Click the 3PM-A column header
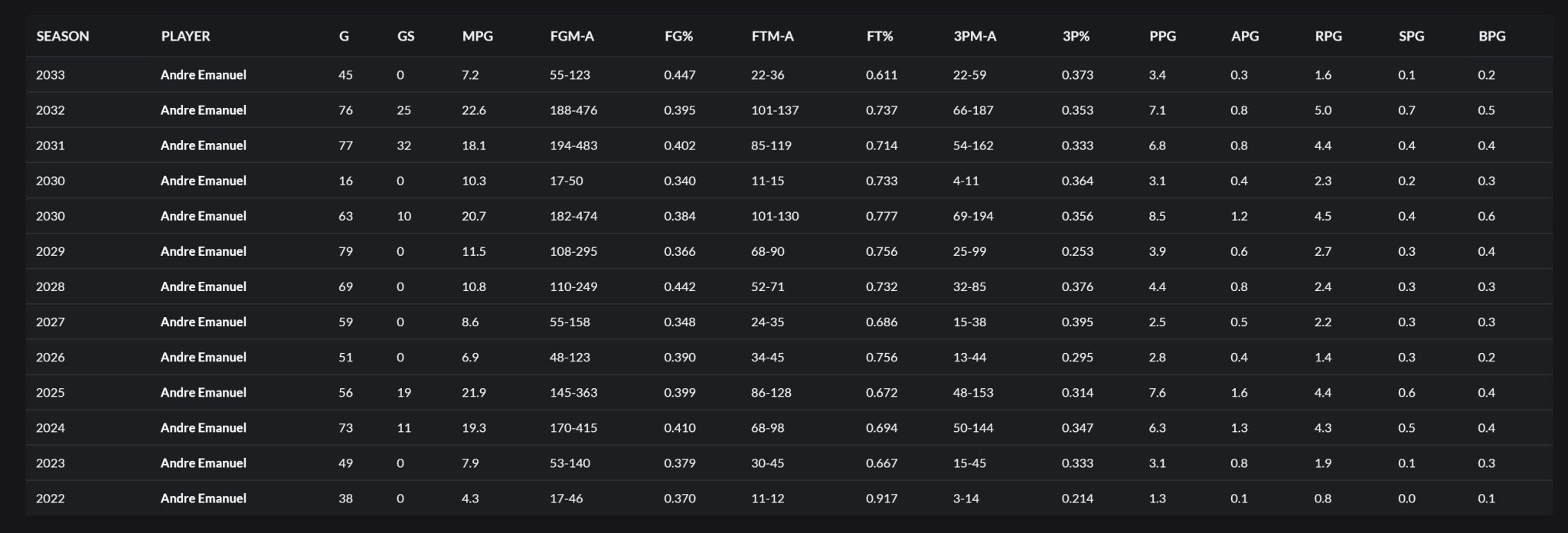 pos(975,36)
